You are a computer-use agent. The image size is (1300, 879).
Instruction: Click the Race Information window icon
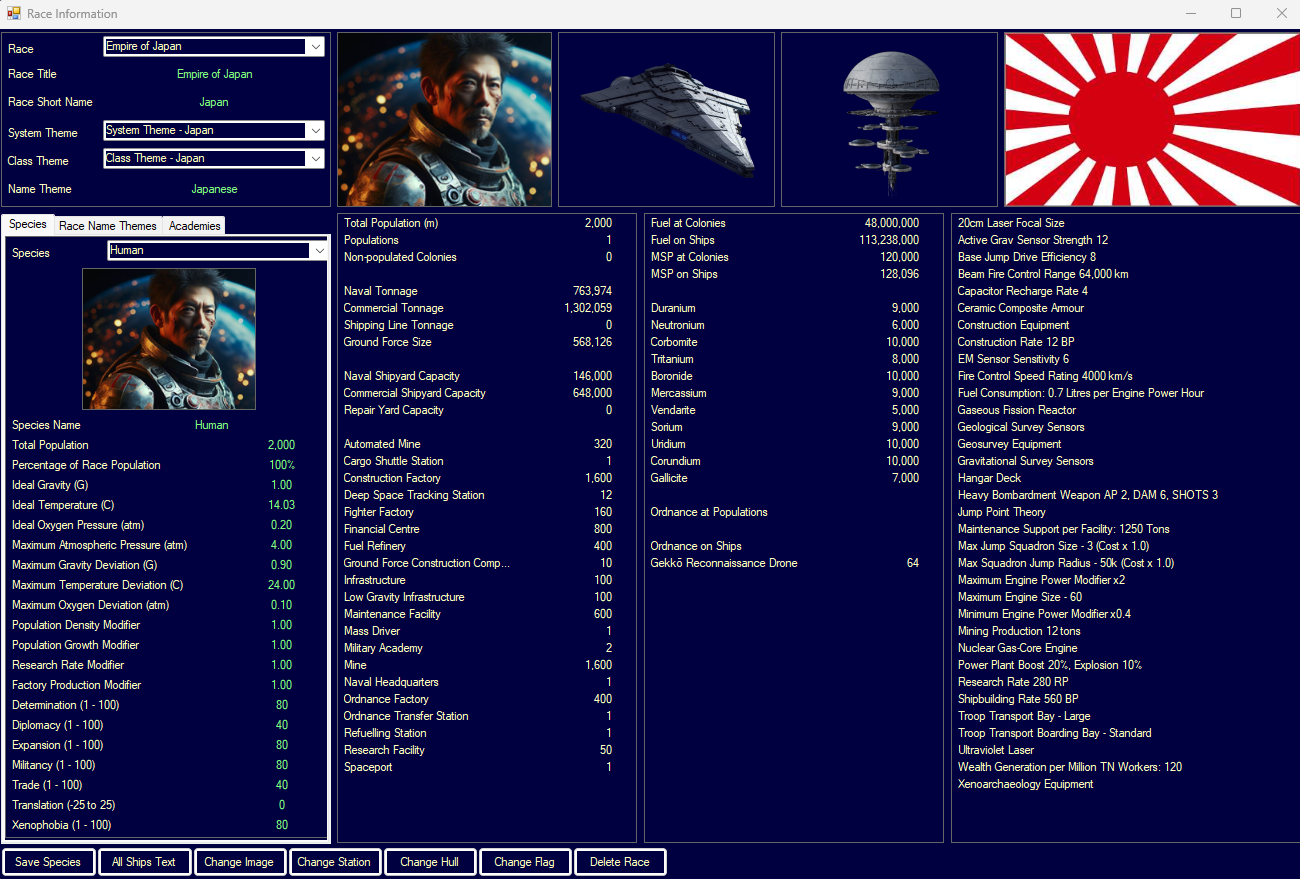pos(14,13)
